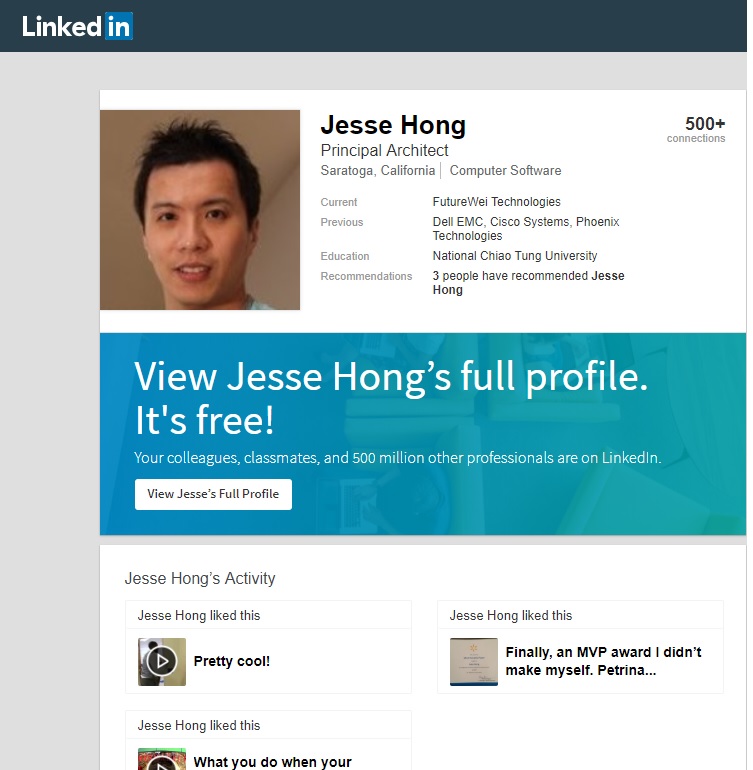Select the Principal Architect headline

384,150
